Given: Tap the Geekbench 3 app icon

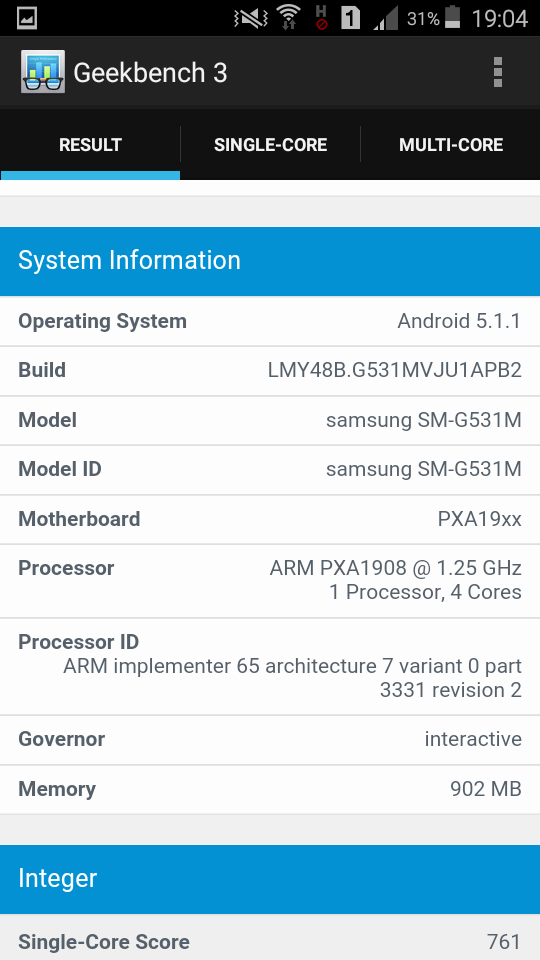Looking at the screenshot, I should click(x=42, y=72).
